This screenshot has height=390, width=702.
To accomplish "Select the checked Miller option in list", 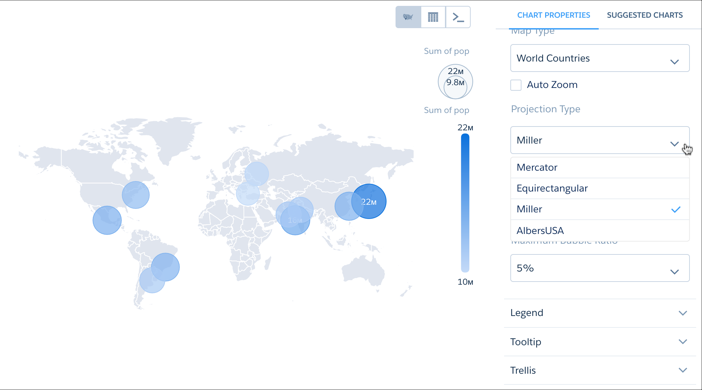I will tap(599, 209).
